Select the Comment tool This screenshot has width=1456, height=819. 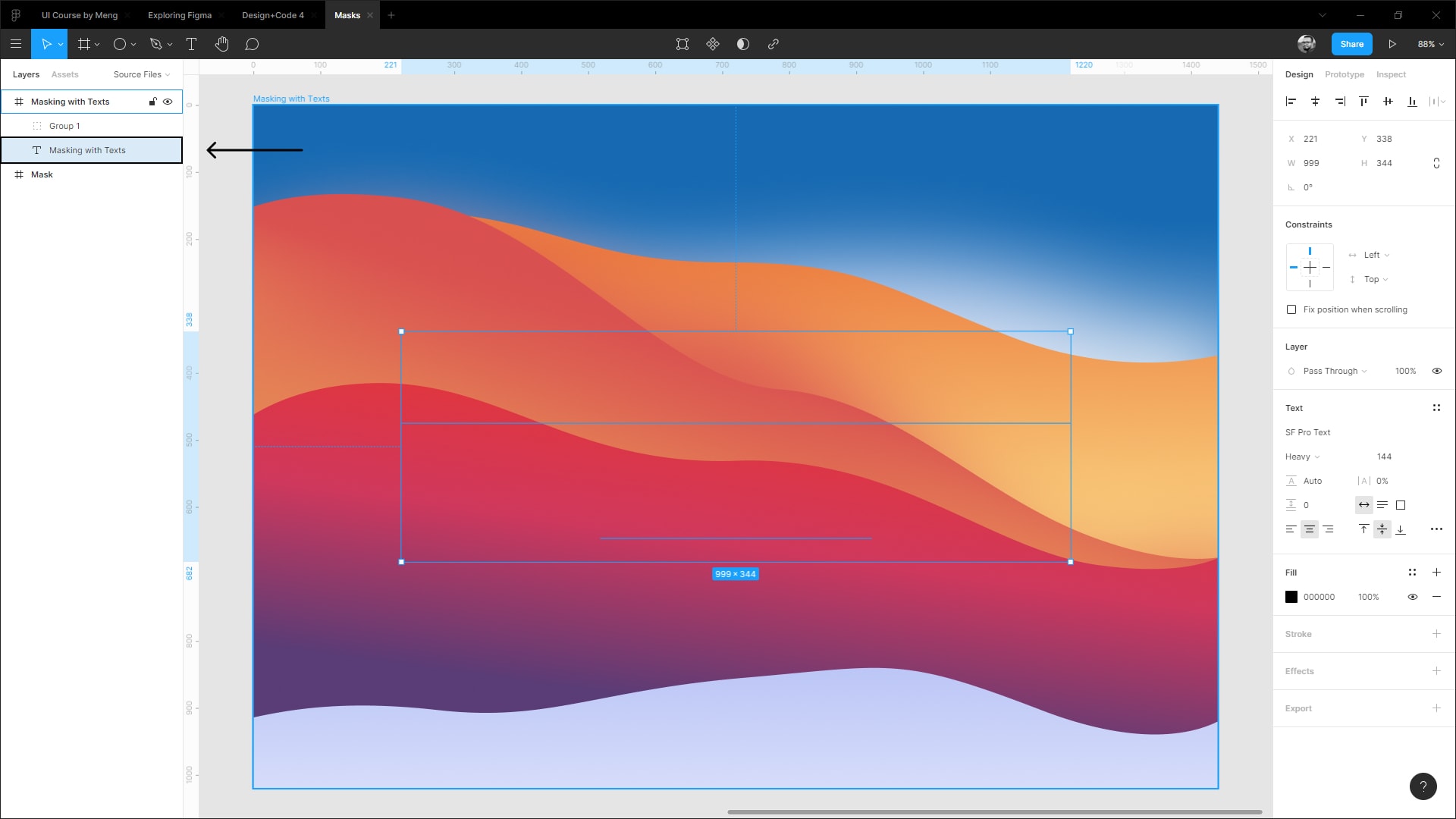(252, 44)
